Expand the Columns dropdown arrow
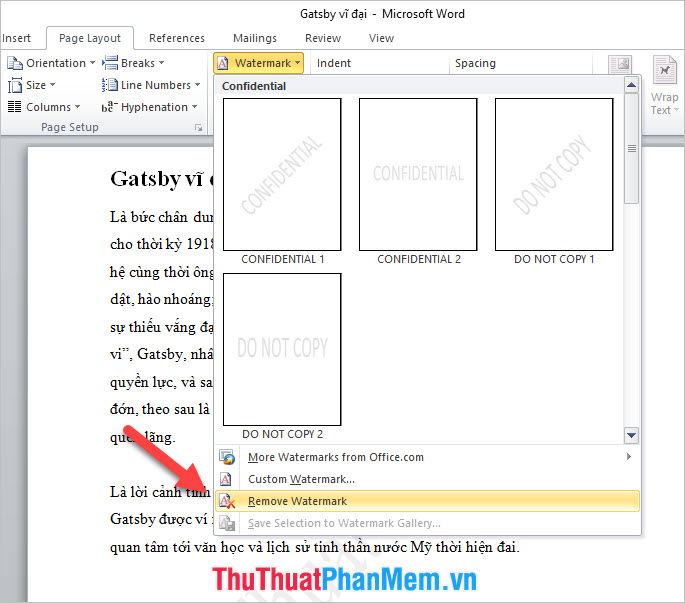 (x=77, y=107)
